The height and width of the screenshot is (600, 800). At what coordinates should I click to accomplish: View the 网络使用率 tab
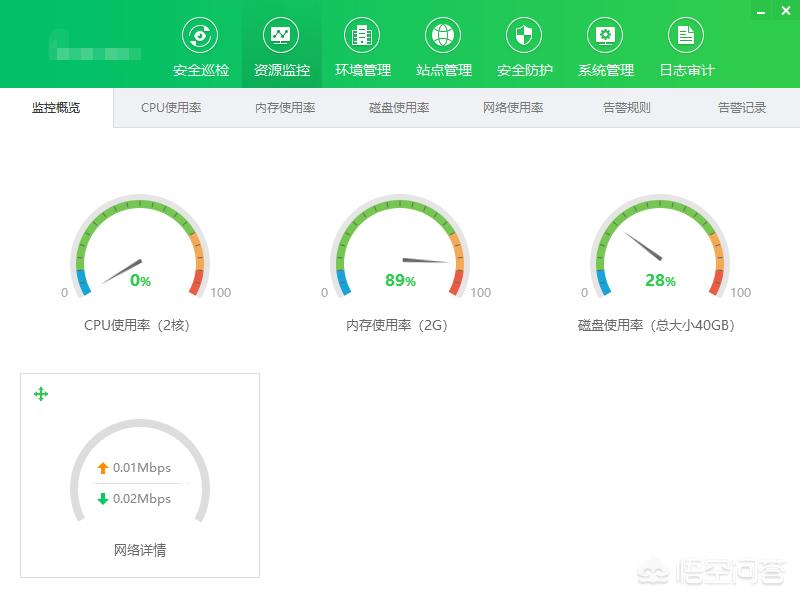pos(513,108)
